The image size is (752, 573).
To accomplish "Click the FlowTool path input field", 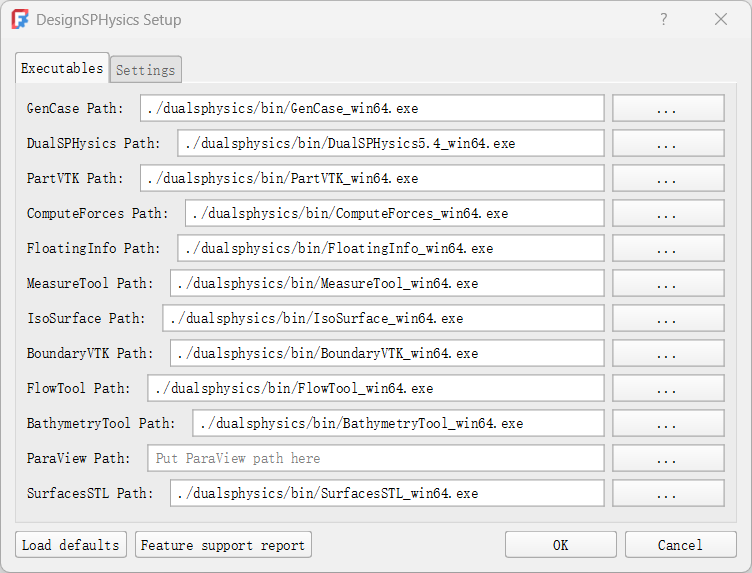I will point(375,389).
